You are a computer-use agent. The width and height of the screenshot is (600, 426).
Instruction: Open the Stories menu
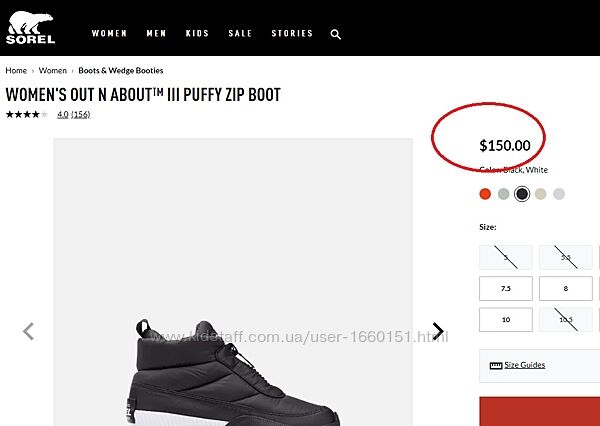(292, 34)
